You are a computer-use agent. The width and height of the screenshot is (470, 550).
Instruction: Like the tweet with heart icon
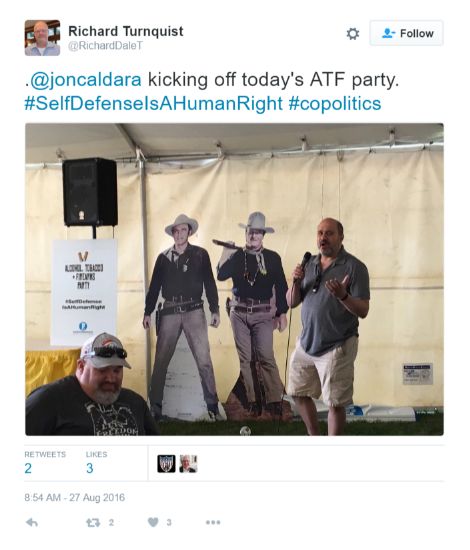point(153,522)
